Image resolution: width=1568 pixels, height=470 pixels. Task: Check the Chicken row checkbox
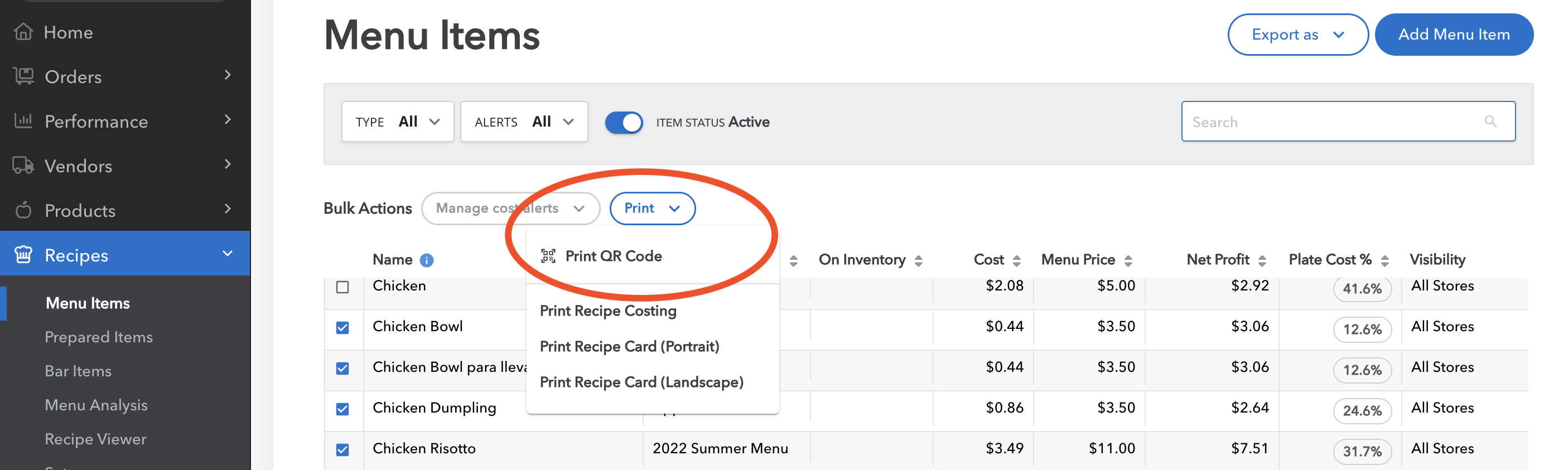342,287
